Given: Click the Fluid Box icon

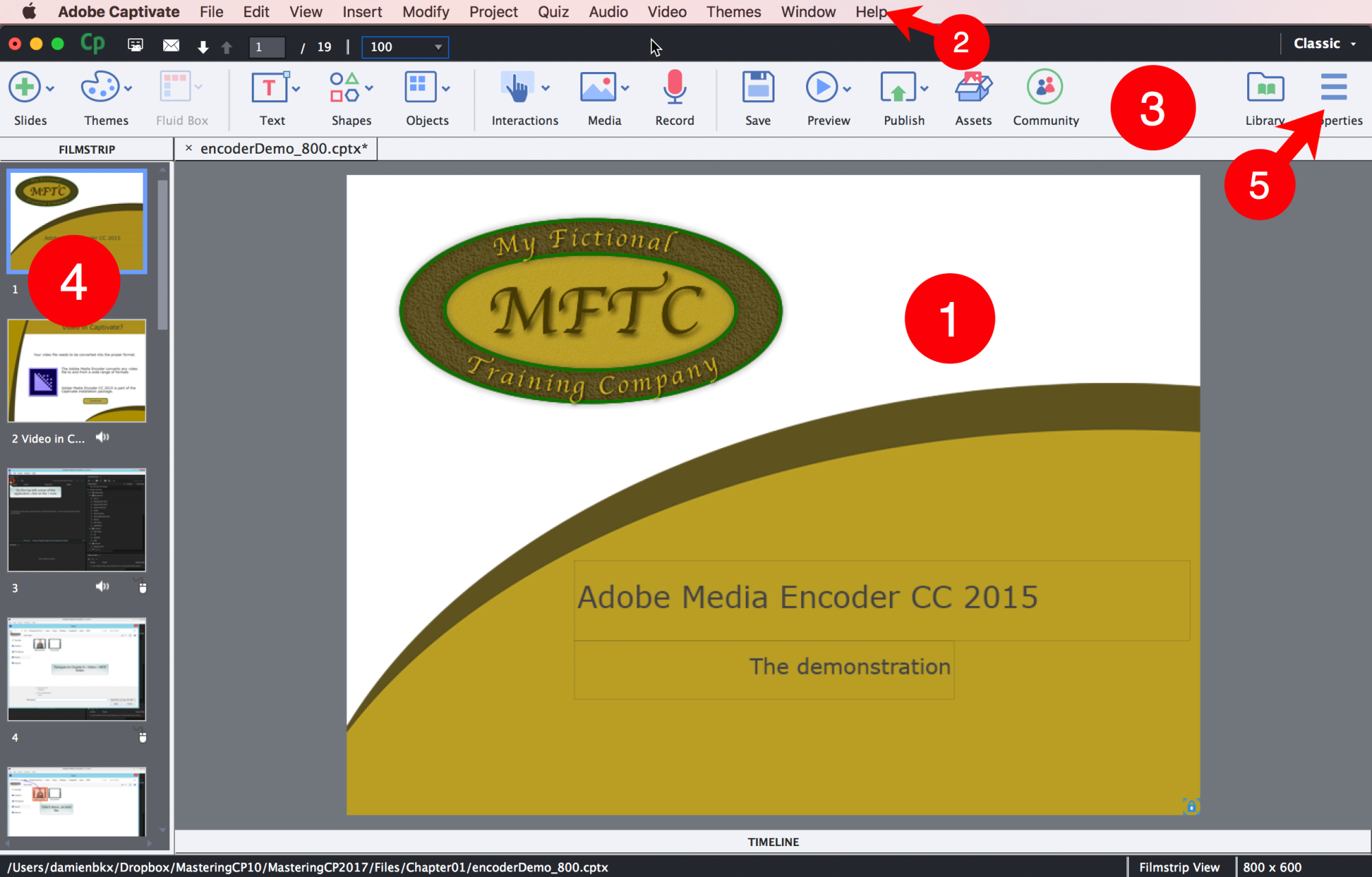Looking at the screenshot, I should [x=176, y=87].
